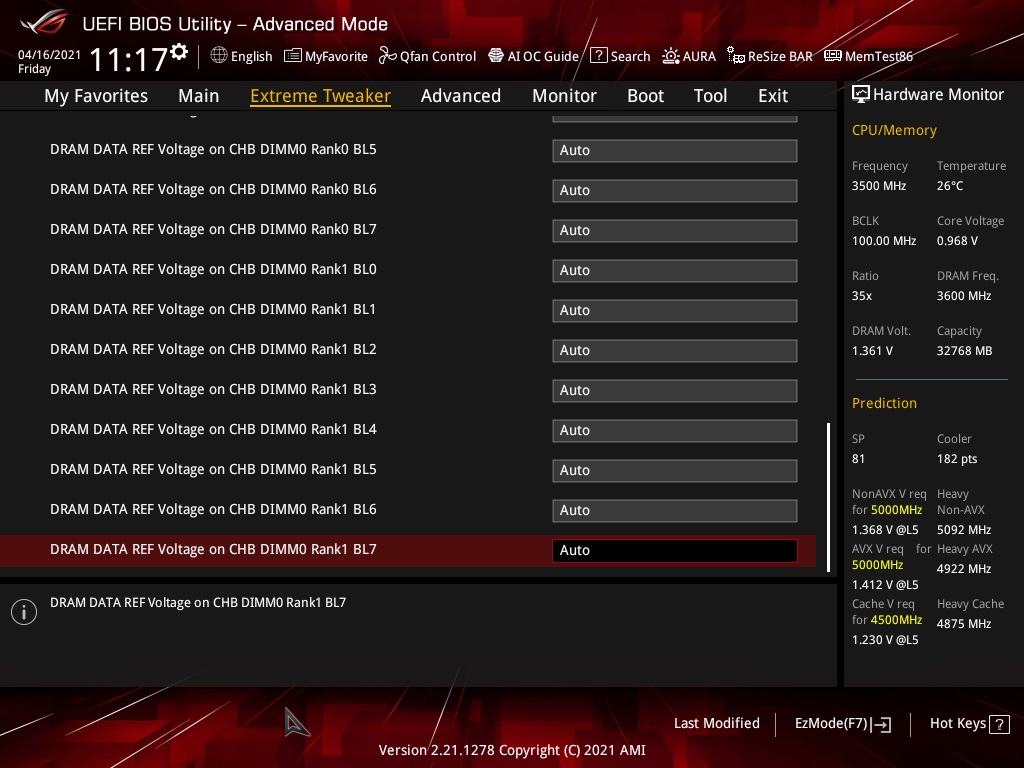Toggle ReSize BAR icon
This screenshot has width=1024, height=768.
[x=735, y=56]
